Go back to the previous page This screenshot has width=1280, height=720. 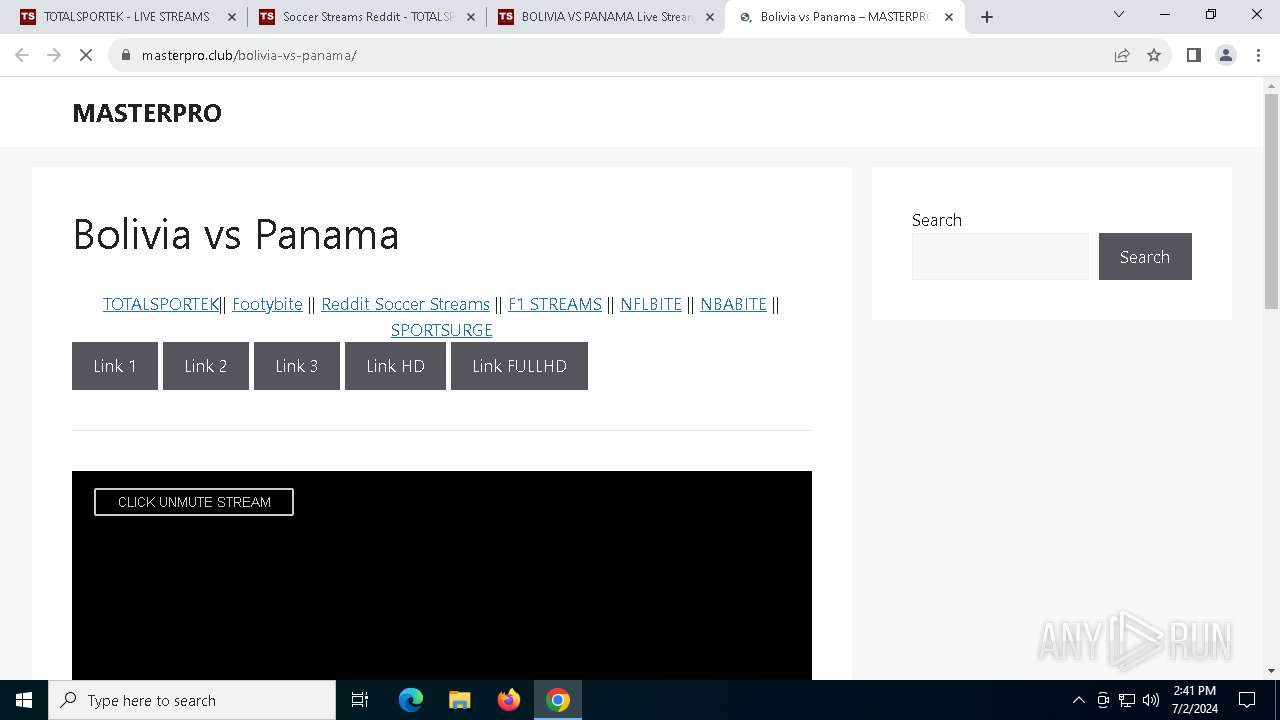tap(22, 55)
